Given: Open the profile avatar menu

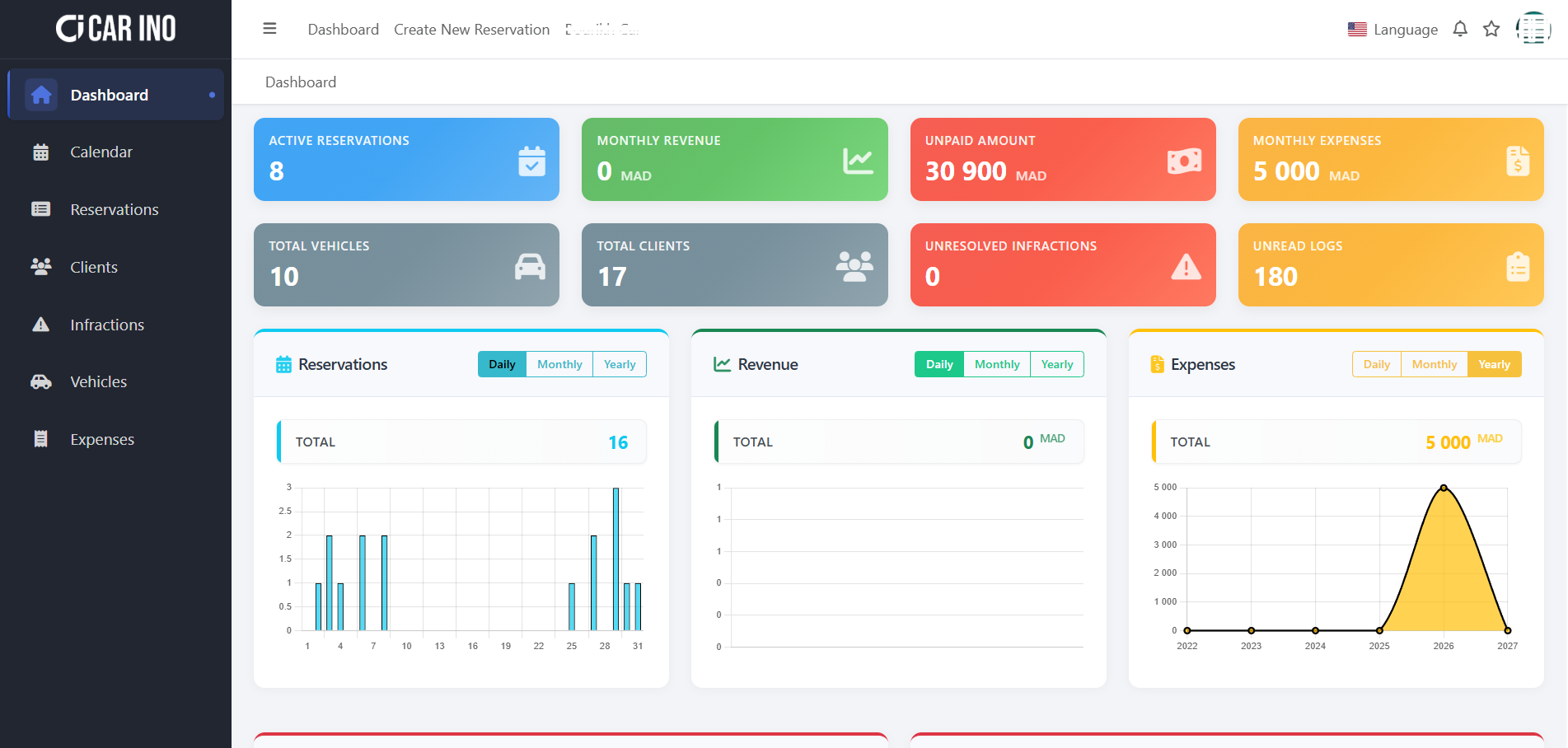Looking at the screenshot, I should click(x=1533, y=29).
